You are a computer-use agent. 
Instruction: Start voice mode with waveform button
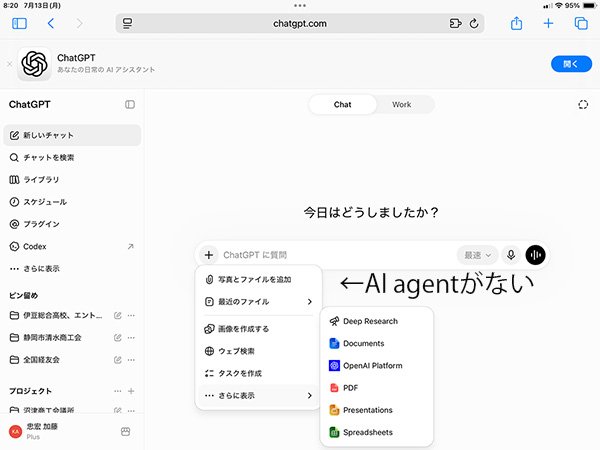click(535, 255)
